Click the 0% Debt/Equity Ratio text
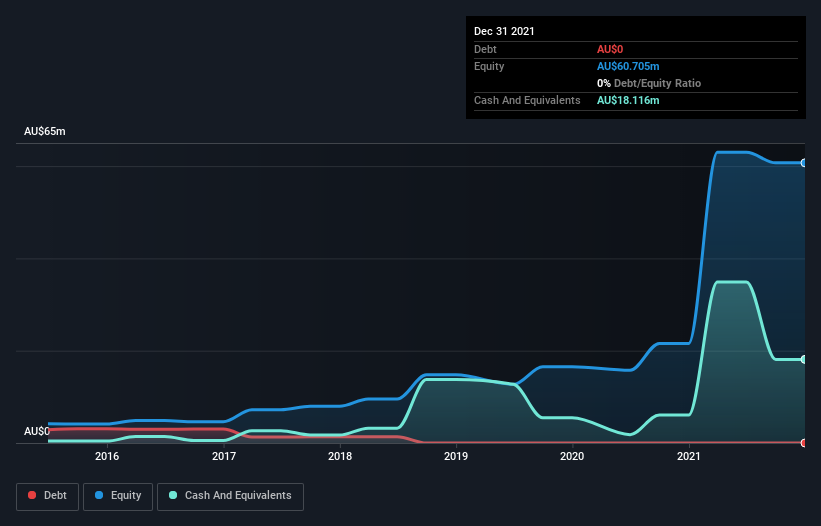The height and width of the screenshot is (526, 821). click(x=649, y=83)
